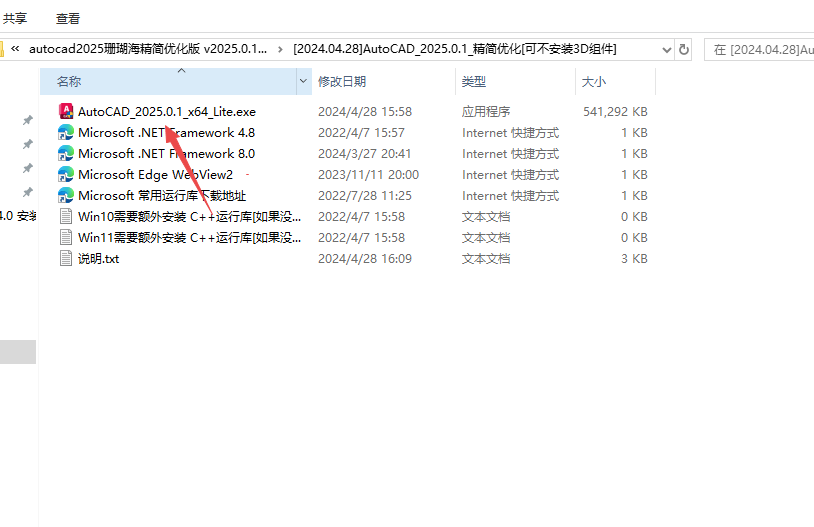Image resolution: width=814 pixels, height=527 pixels.
Task: Click the folder icon in the address bar
Action: (x=3, y=48)
